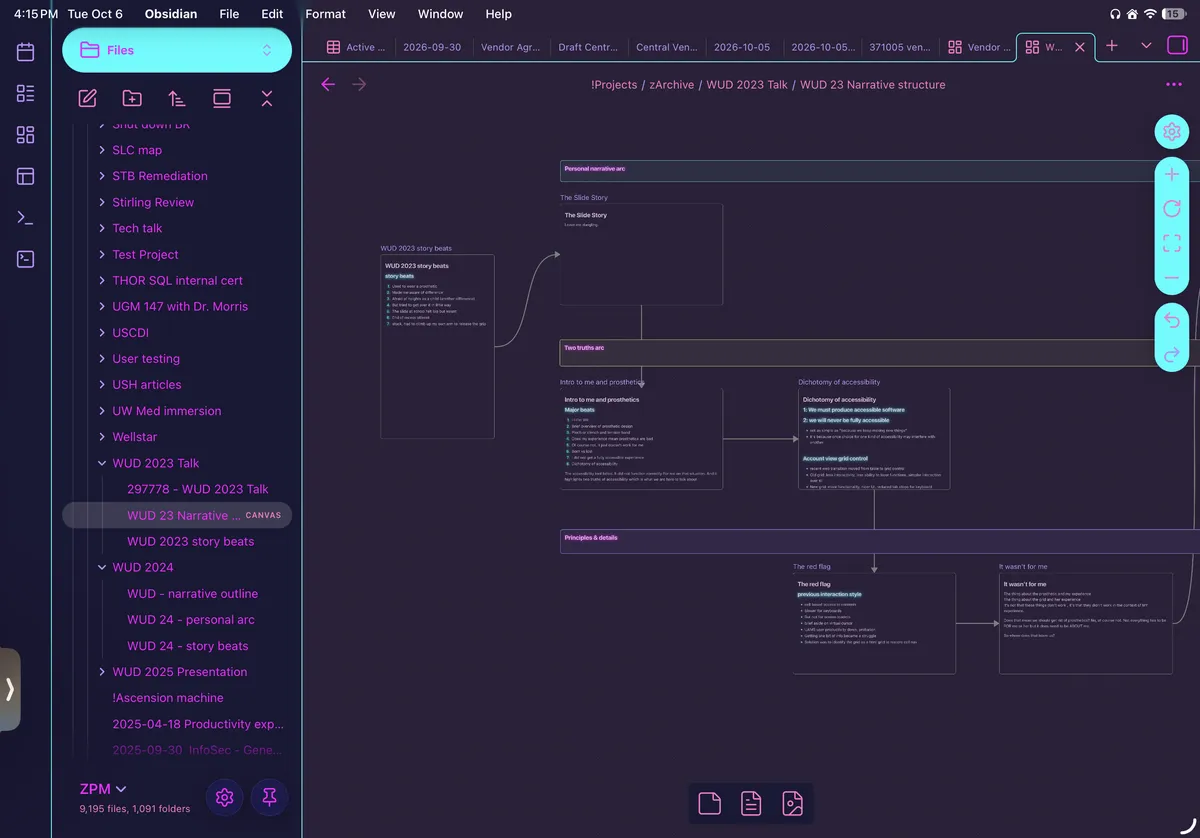This screenshot has height=838, width=1200.
Task: Open vault settings gear at sidebar bottom
Action: 225,797
